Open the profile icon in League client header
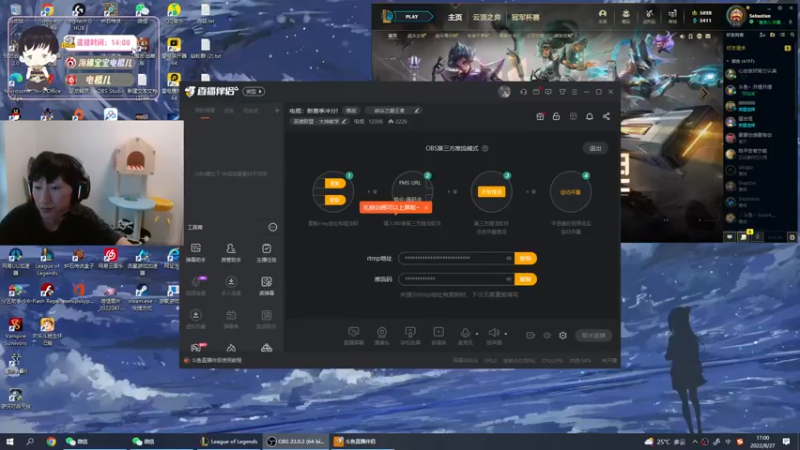Screen dimensions: 800x450 coord(603,16)
